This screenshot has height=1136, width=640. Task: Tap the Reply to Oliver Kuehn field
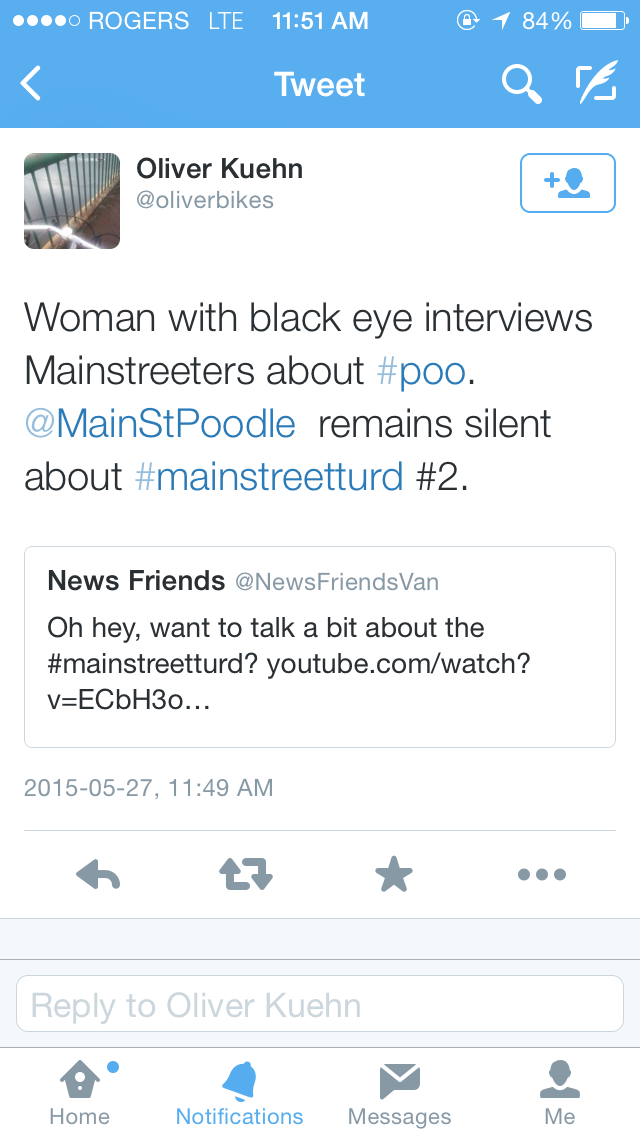pyautogui.click(x=319, y=1004)
